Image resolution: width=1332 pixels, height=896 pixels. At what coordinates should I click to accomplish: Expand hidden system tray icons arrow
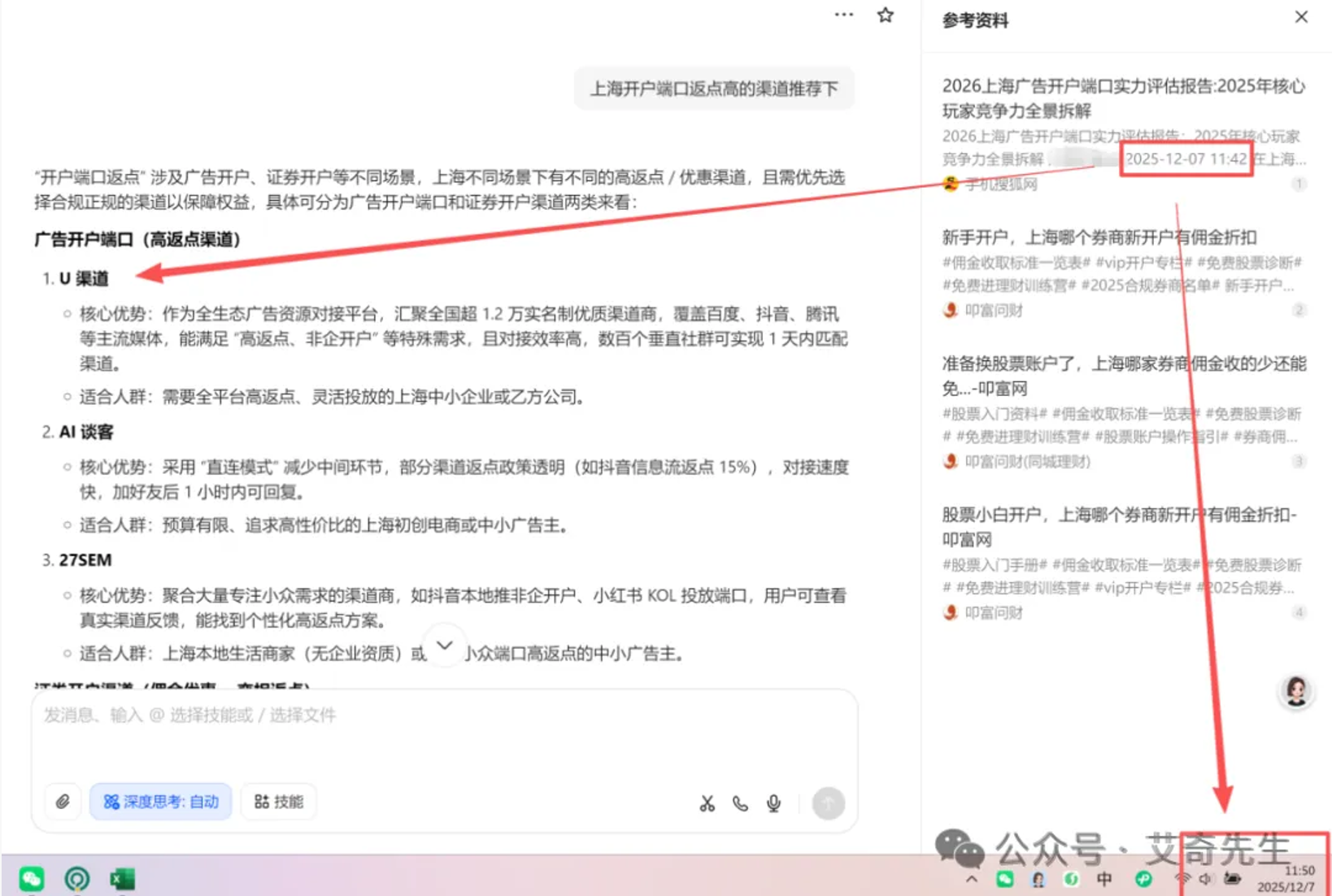pyautogui.click(x=972, y=879)
